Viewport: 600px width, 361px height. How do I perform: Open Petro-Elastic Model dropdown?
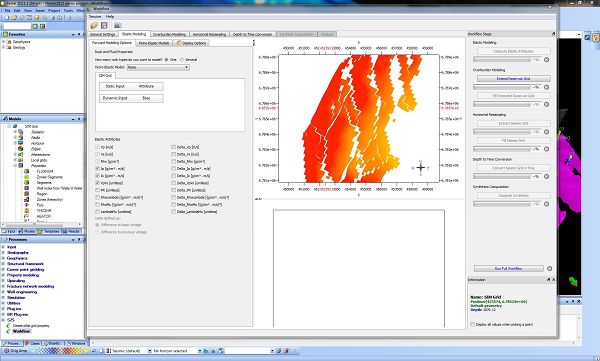(158, 67)
